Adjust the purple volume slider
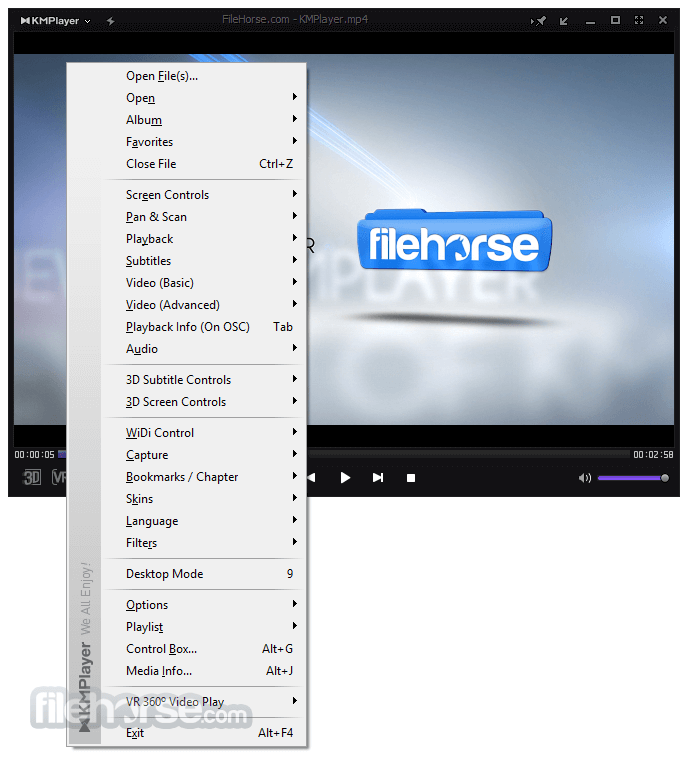 click(x=633, y=478)
